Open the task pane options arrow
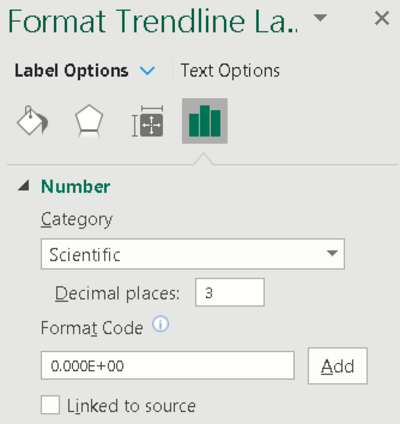 320,18
